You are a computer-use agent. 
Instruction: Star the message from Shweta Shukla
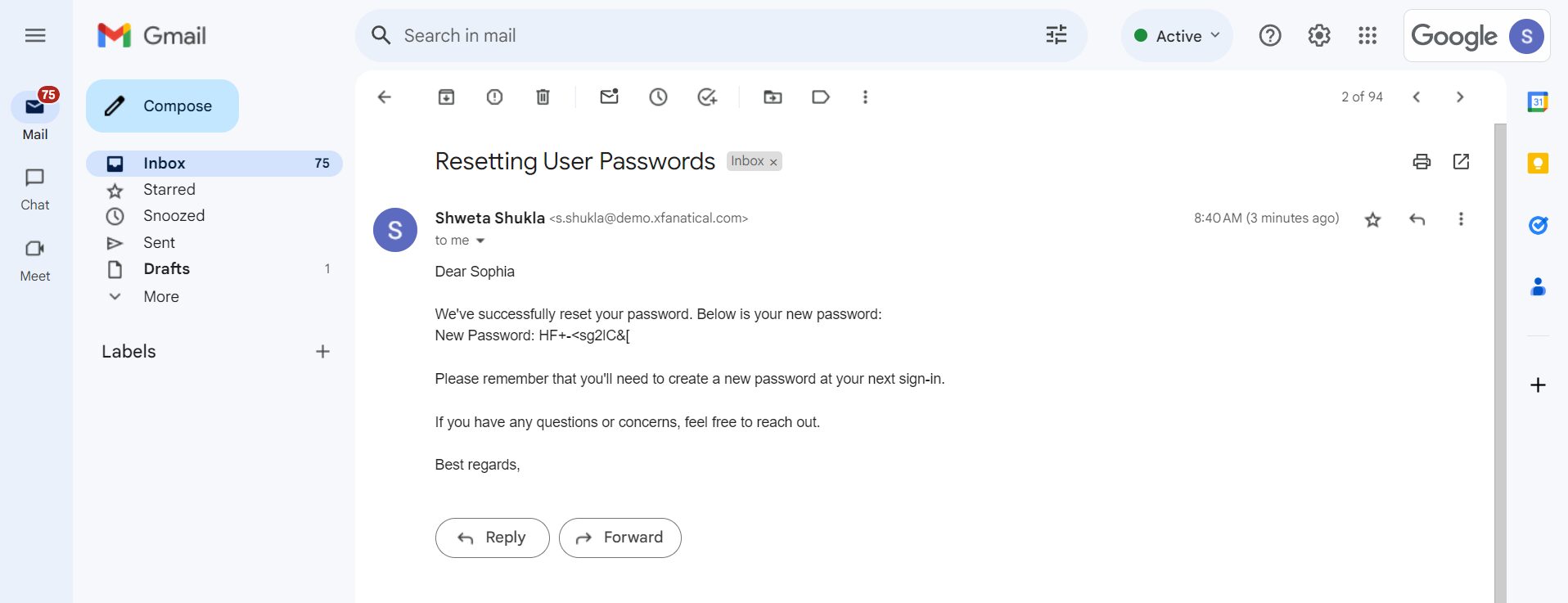1372,219
